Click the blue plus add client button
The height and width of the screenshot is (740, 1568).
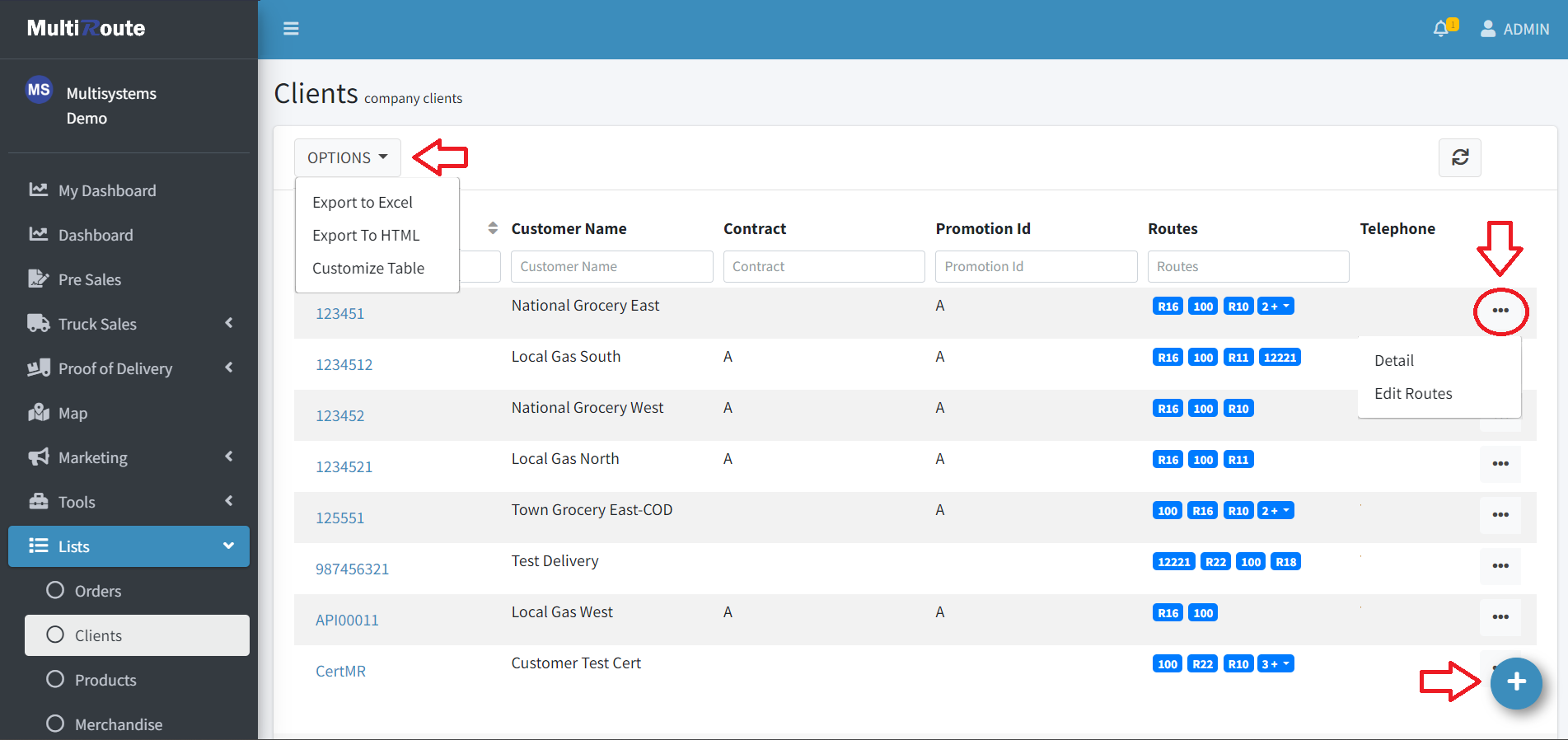1515,682
